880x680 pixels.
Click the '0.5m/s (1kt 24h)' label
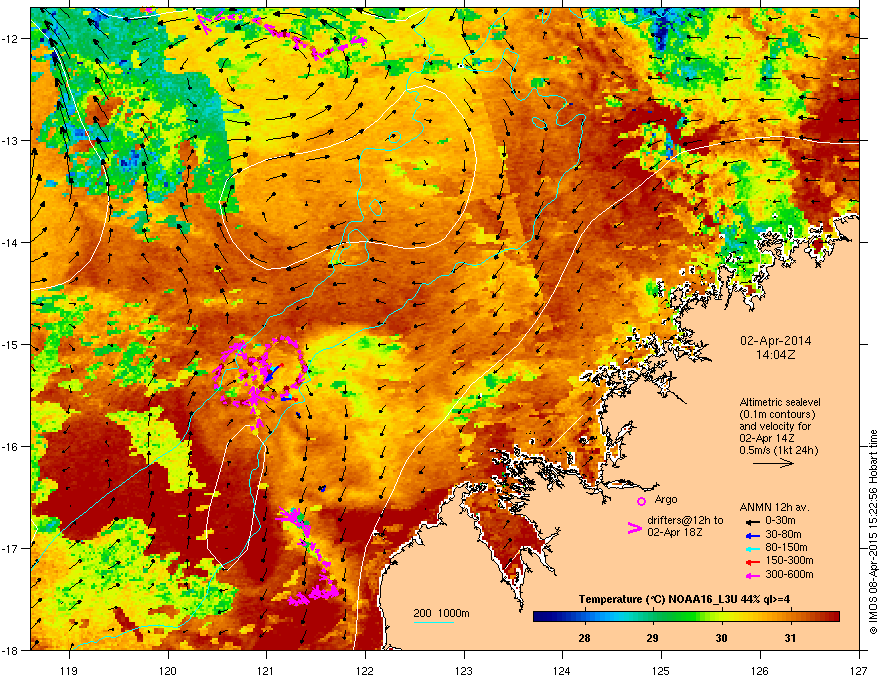778,450
